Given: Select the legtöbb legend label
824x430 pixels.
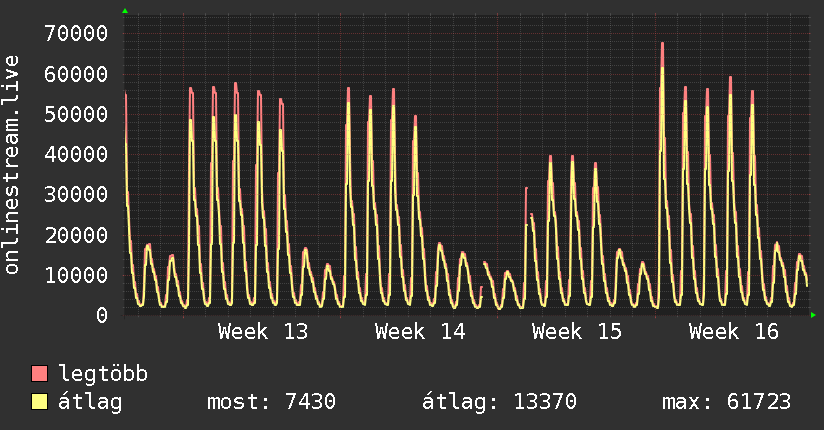Looking at the screenshot, I should click(103, 373).
